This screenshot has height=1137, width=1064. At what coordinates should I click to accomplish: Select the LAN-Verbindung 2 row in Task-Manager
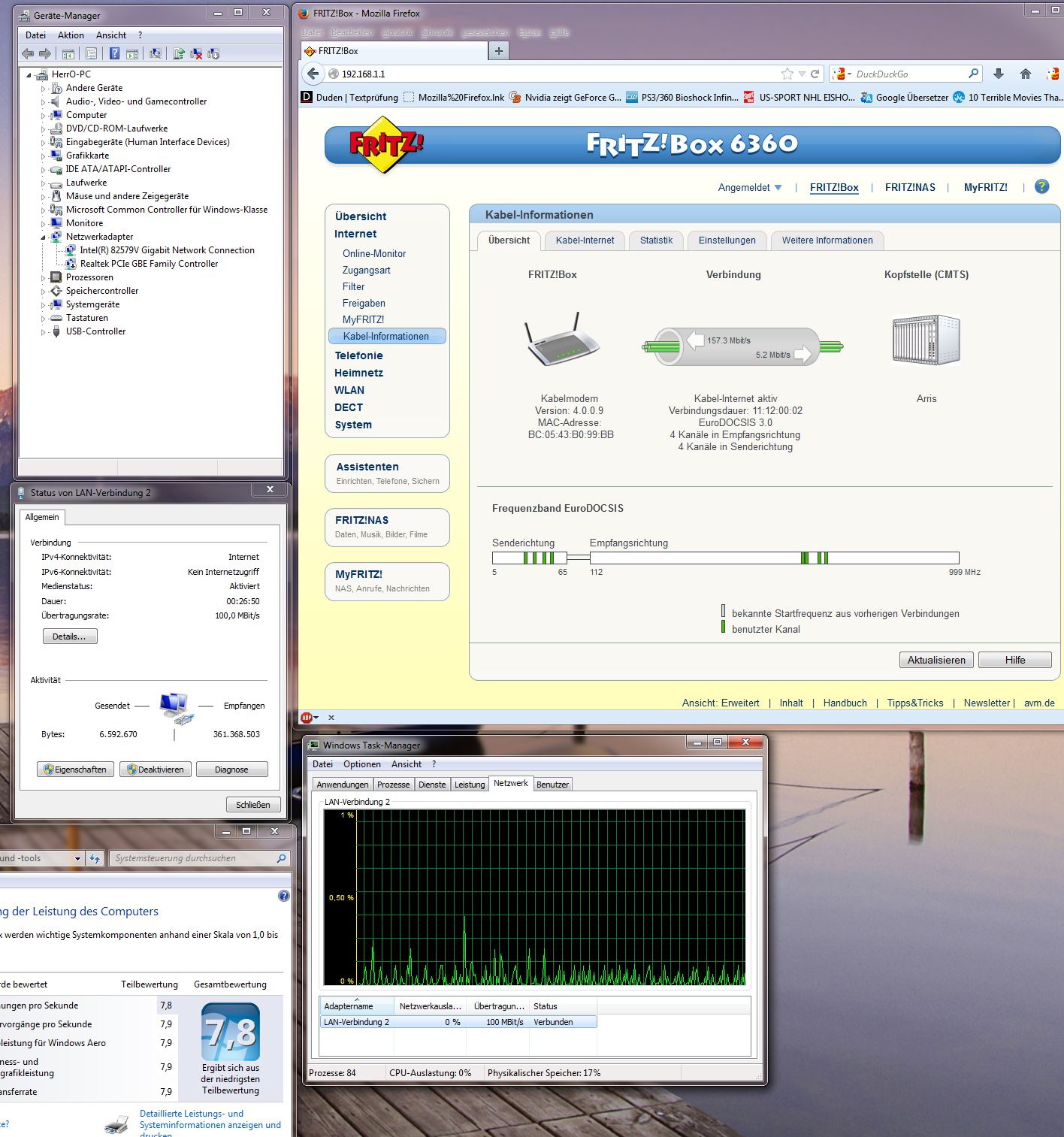(458, 1022)
